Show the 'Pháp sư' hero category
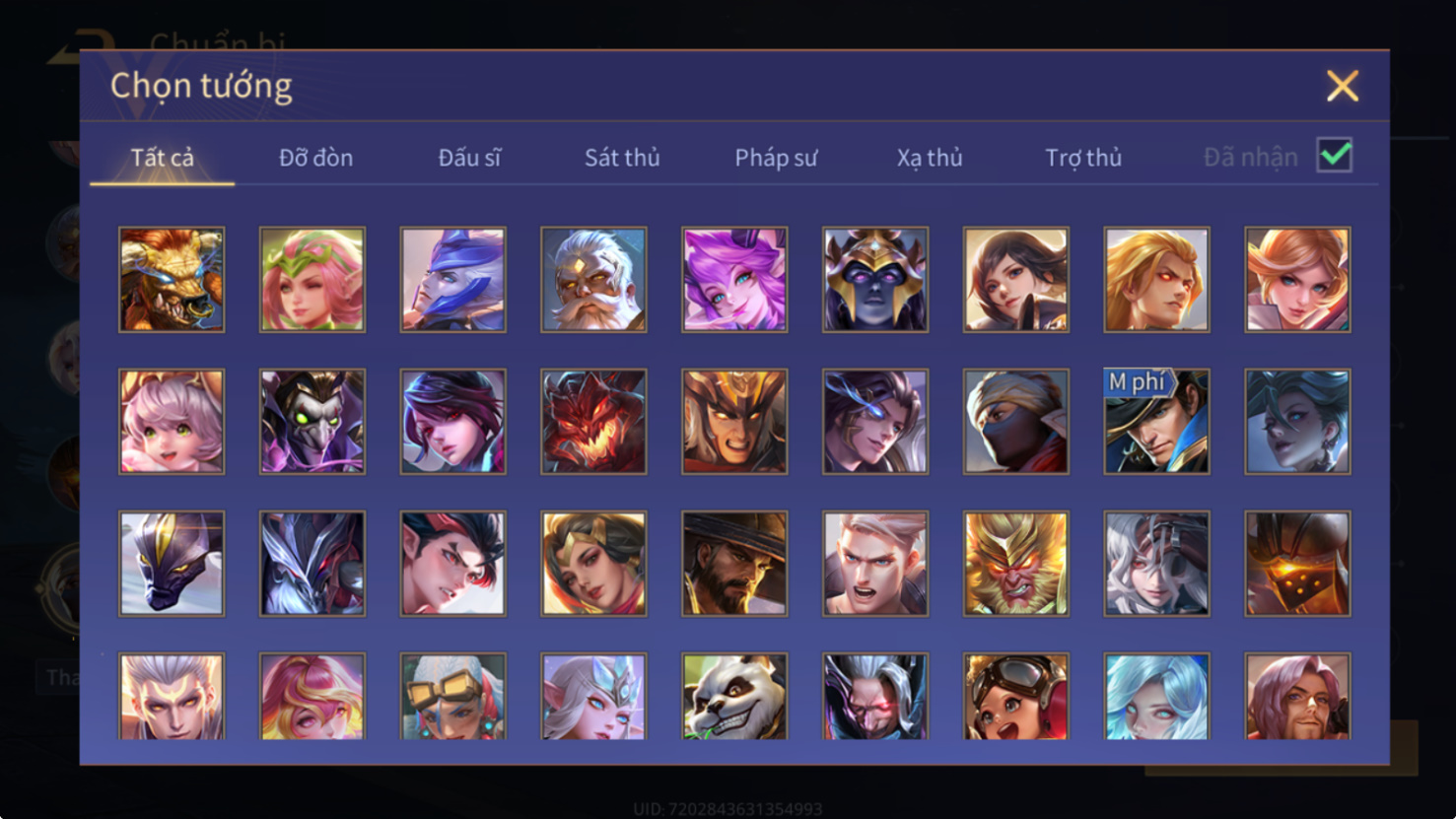1456x819 pixels. click(x=776, y=158)
